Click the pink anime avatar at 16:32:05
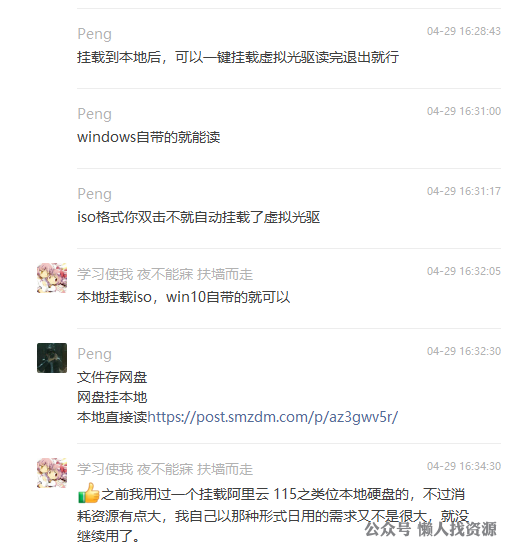 tap(52, 278)
